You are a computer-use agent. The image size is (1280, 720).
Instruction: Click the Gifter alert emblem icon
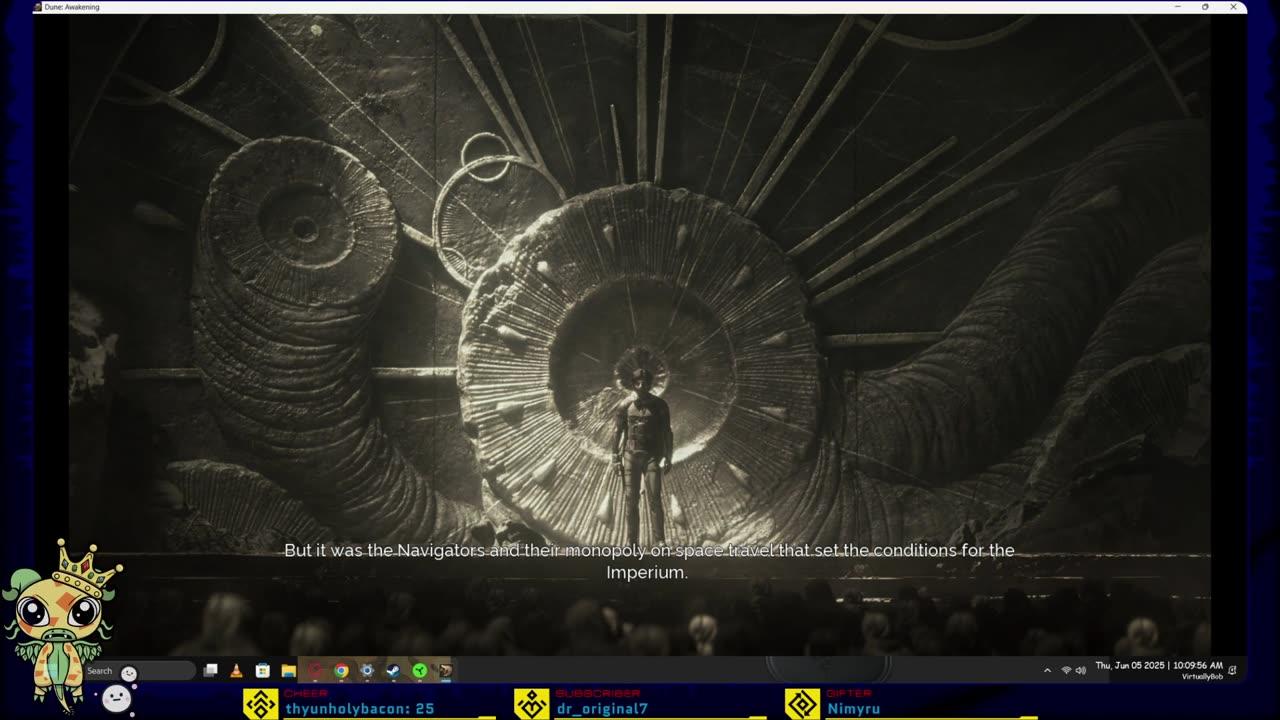click(x=802, y=704)
